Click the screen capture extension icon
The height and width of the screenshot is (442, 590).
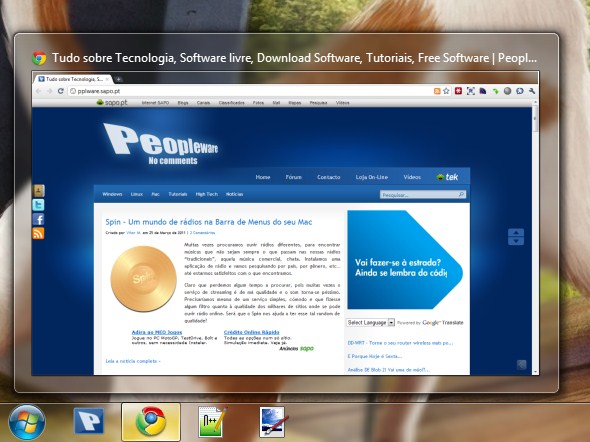tap(470, 91)
